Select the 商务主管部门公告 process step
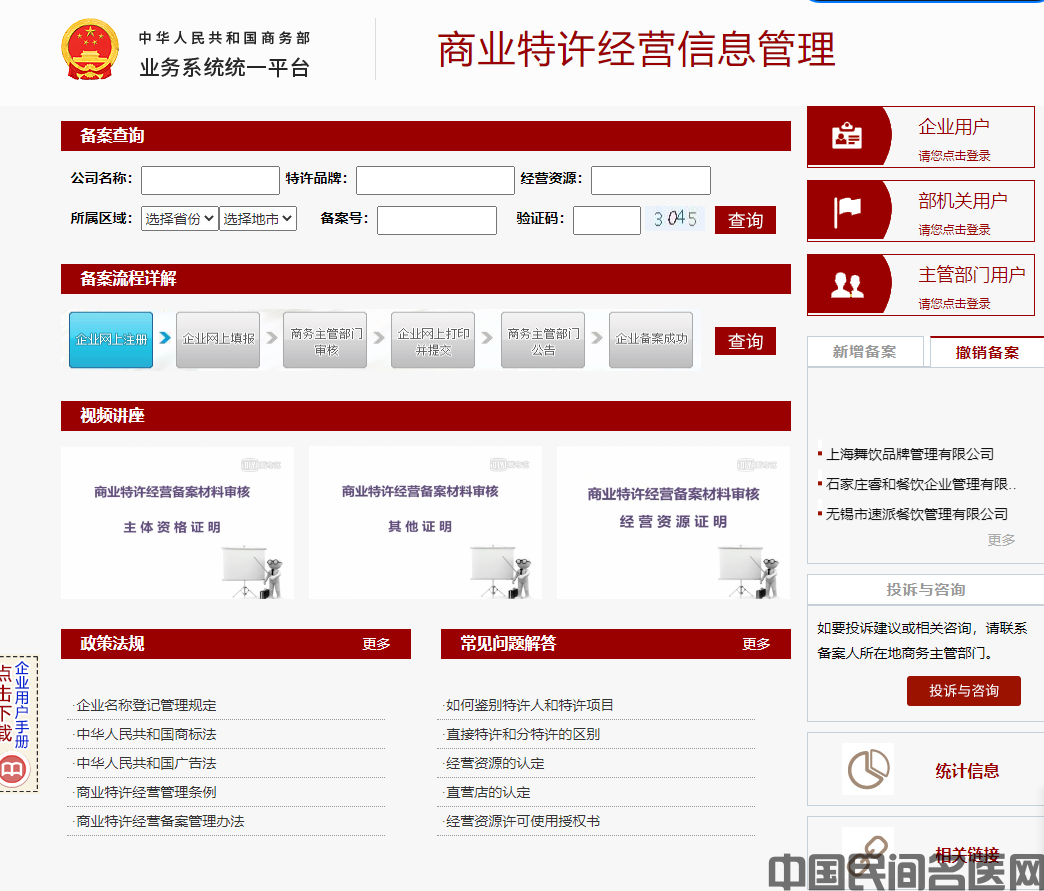Image resolution: width=1044 pixels, height=891 pixels. (x=543, y=340)
